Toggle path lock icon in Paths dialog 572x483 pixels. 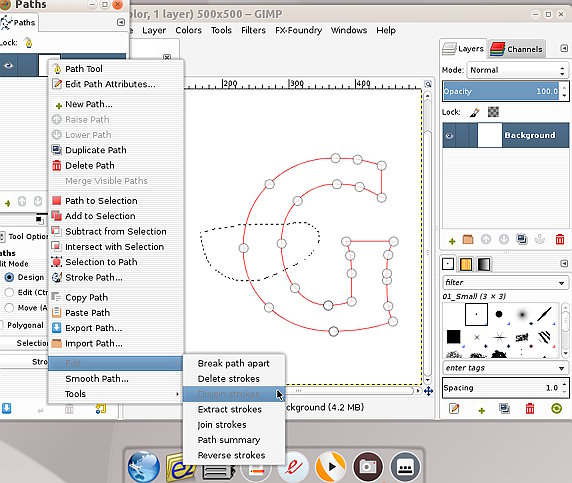[28, 43]
